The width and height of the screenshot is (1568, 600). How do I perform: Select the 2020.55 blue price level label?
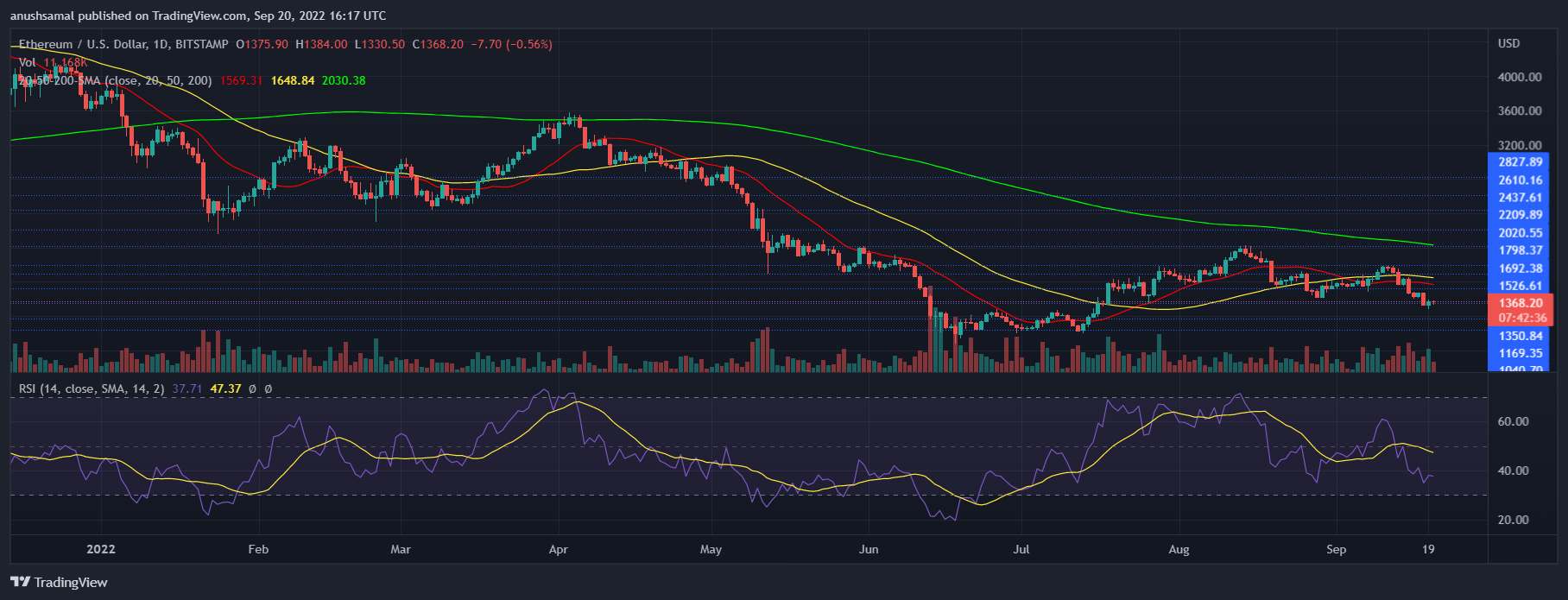point(1520,233)
